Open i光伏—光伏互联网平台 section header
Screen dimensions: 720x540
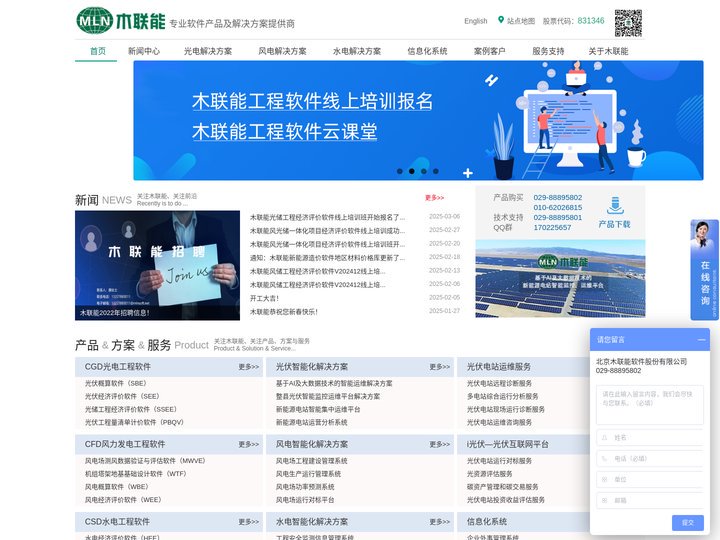click(x=507, y=444)
